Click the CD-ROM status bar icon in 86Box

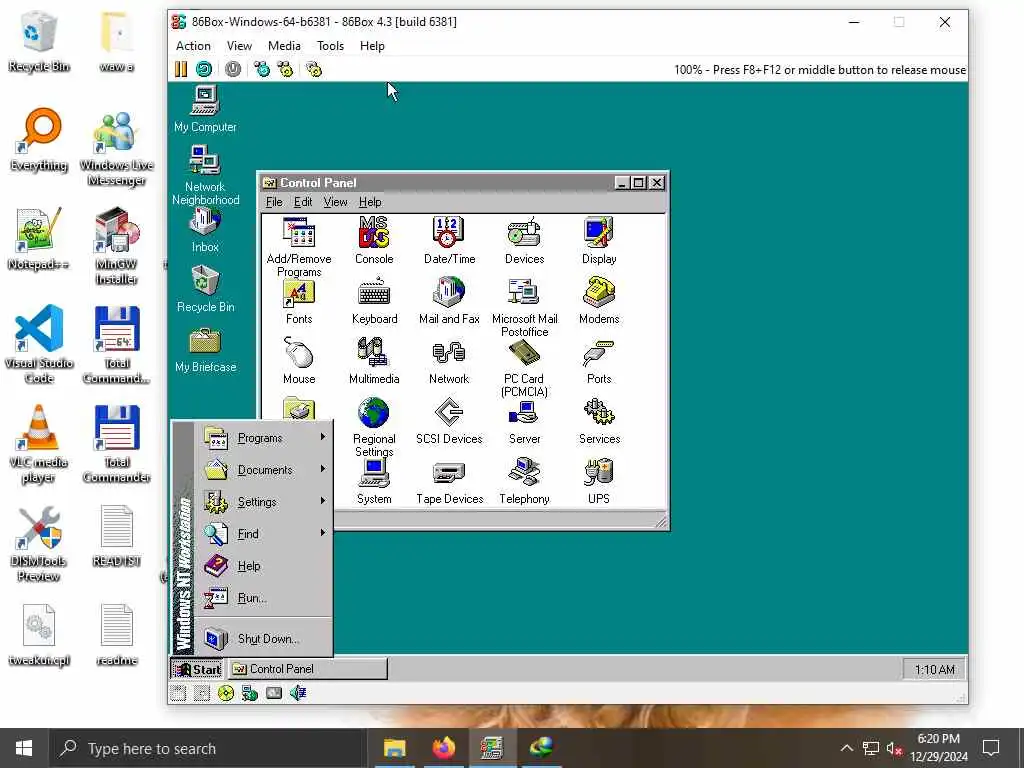[225, 693]
